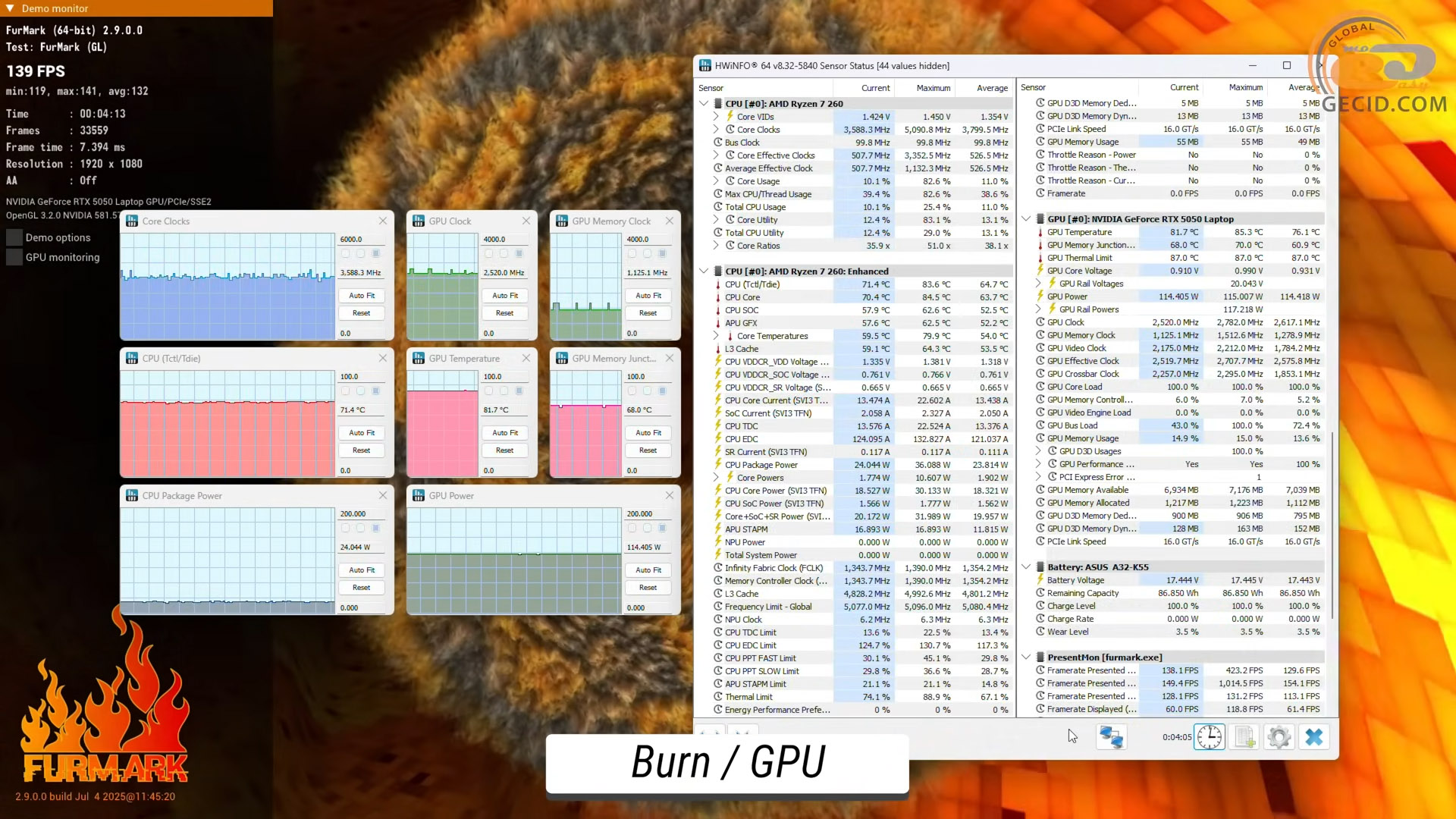Select the GPU Temperature sensor row

[1079, 232]
